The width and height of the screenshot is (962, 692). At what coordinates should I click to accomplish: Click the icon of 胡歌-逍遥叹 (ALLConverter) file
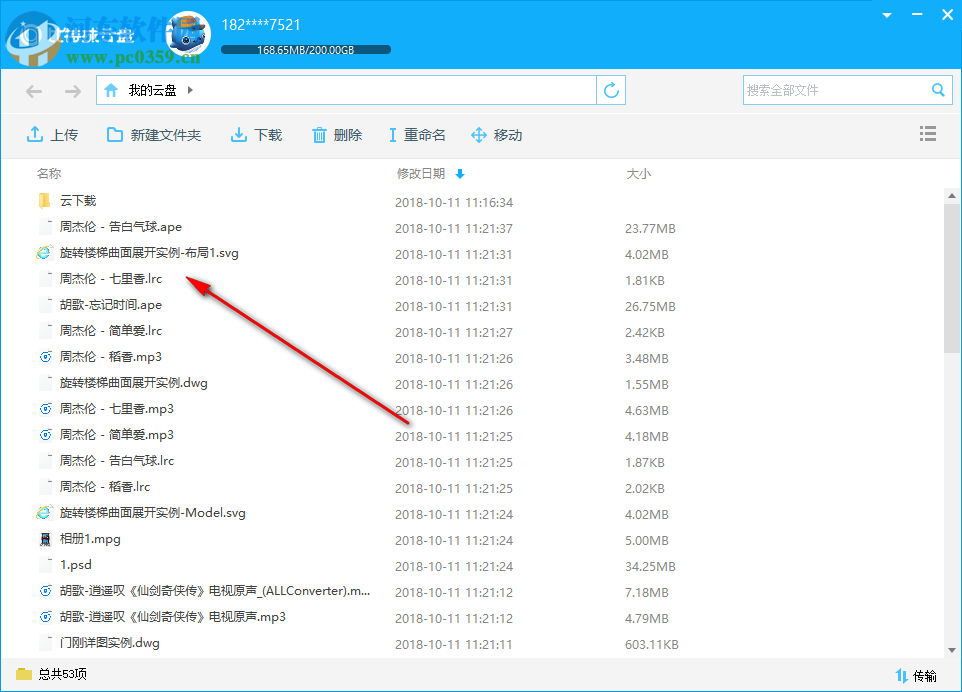coord(45,591)
